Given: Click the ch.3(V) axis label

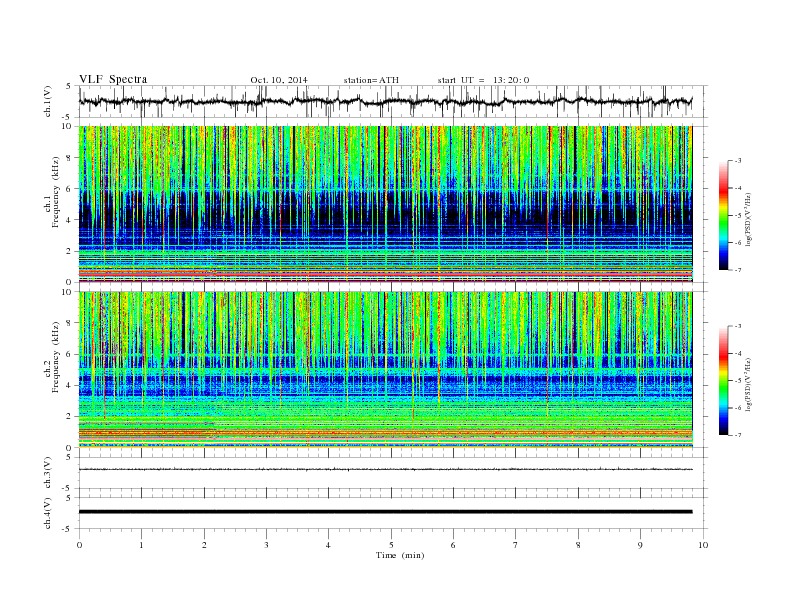Looking at the screenshot, I should point(47,473).
